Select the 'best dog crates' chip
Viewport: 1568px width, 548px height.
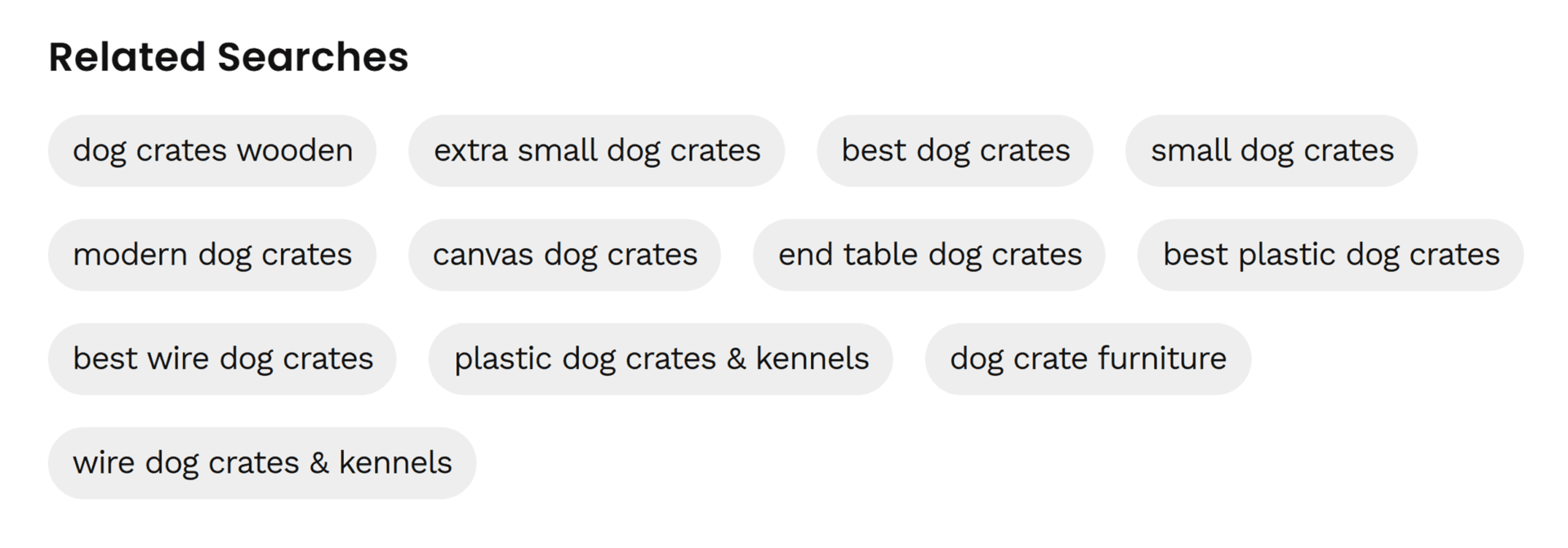[955, 151]
